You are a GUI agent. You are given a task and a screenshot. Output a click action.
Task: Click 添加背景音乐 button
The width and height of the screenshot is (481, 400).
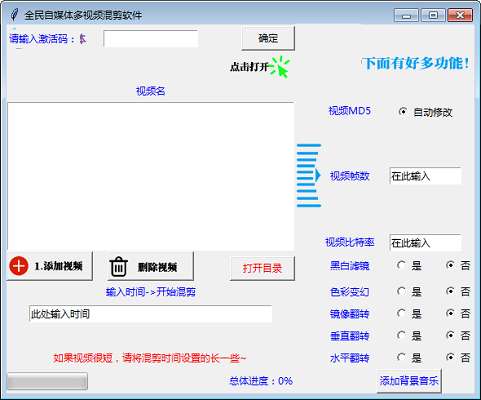[409, 381]
